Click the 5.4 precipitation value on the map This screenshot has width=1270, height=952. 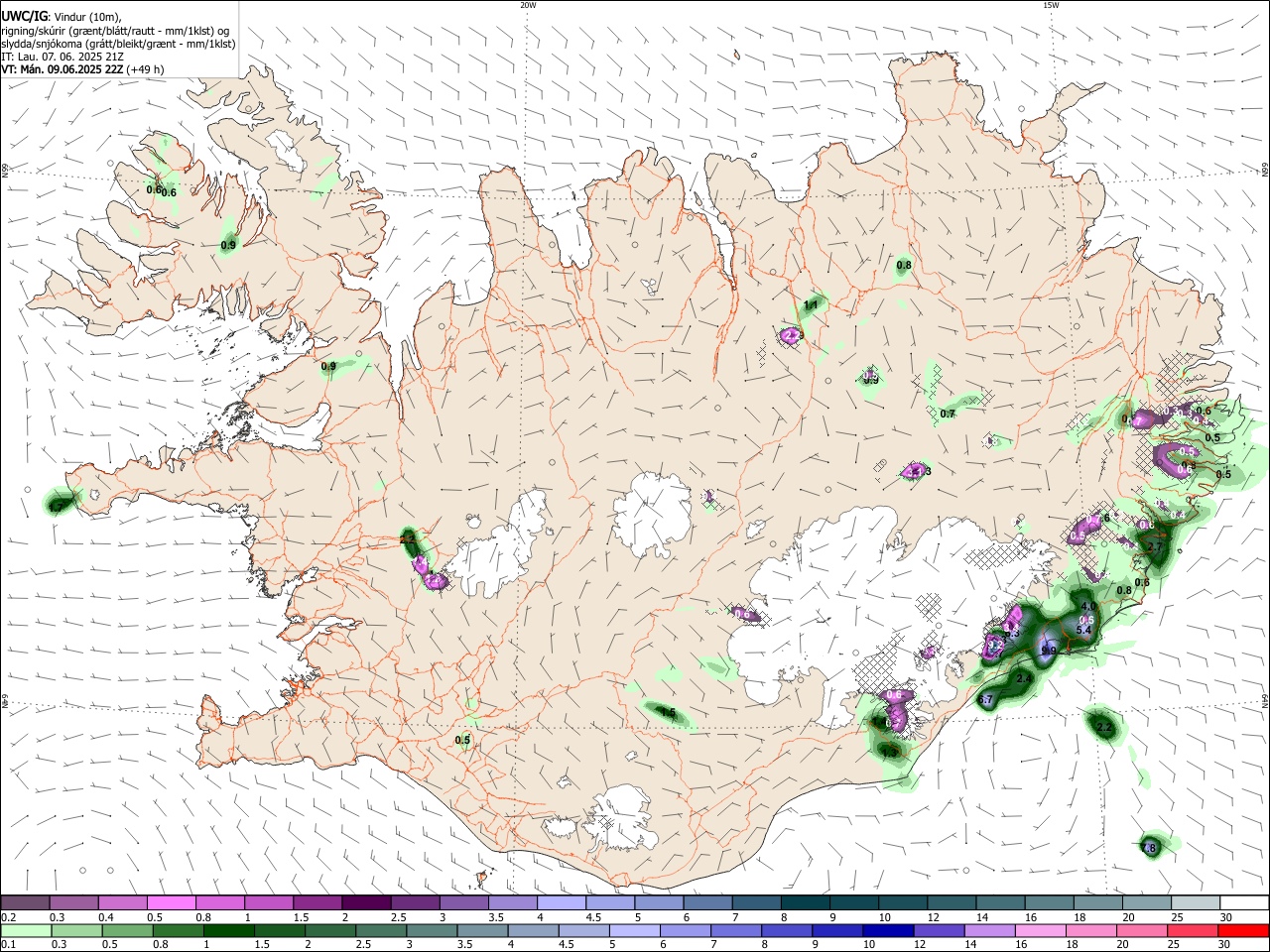coord(1083,631)
